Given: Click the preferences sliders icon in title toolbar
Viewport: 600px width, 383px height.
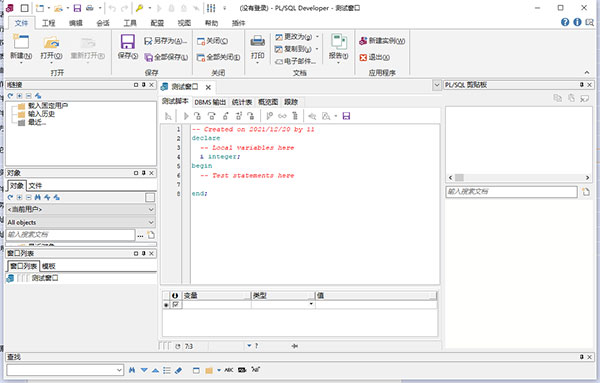Looking at the screenshot, I should (211, 8).
